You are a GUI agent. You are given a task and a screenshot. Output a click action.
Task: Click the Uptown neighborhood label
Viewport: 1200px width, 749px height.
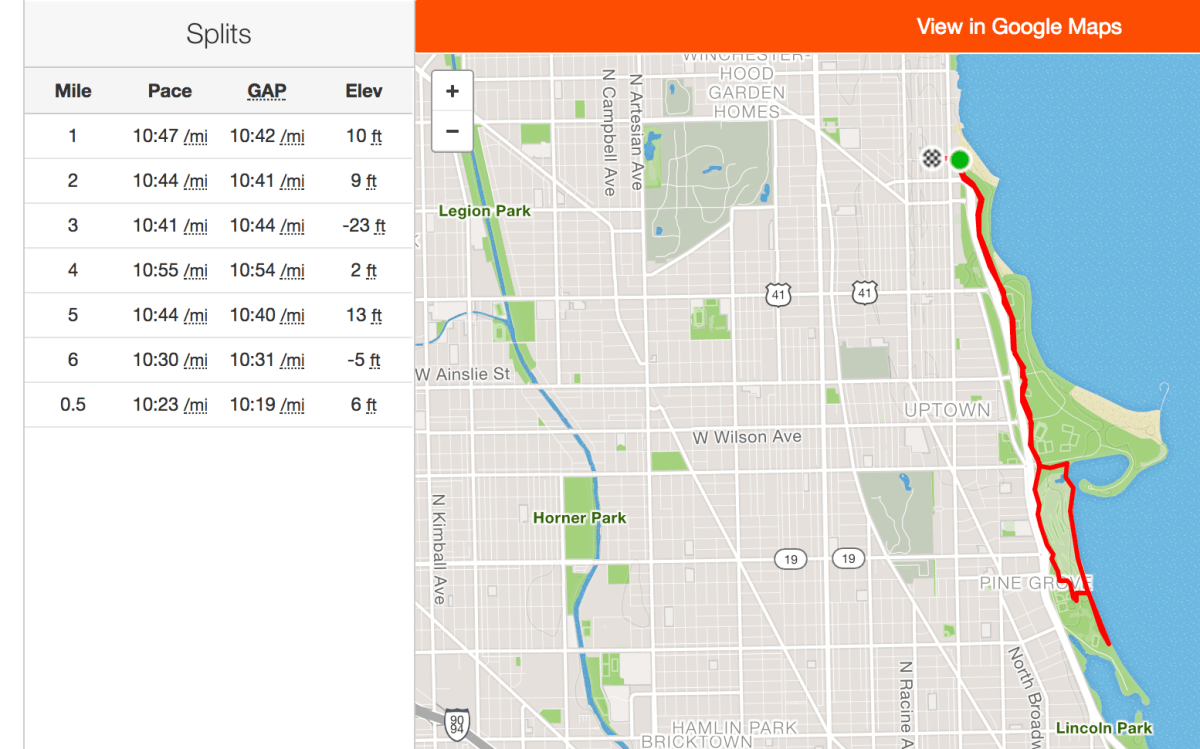point(946,410)
